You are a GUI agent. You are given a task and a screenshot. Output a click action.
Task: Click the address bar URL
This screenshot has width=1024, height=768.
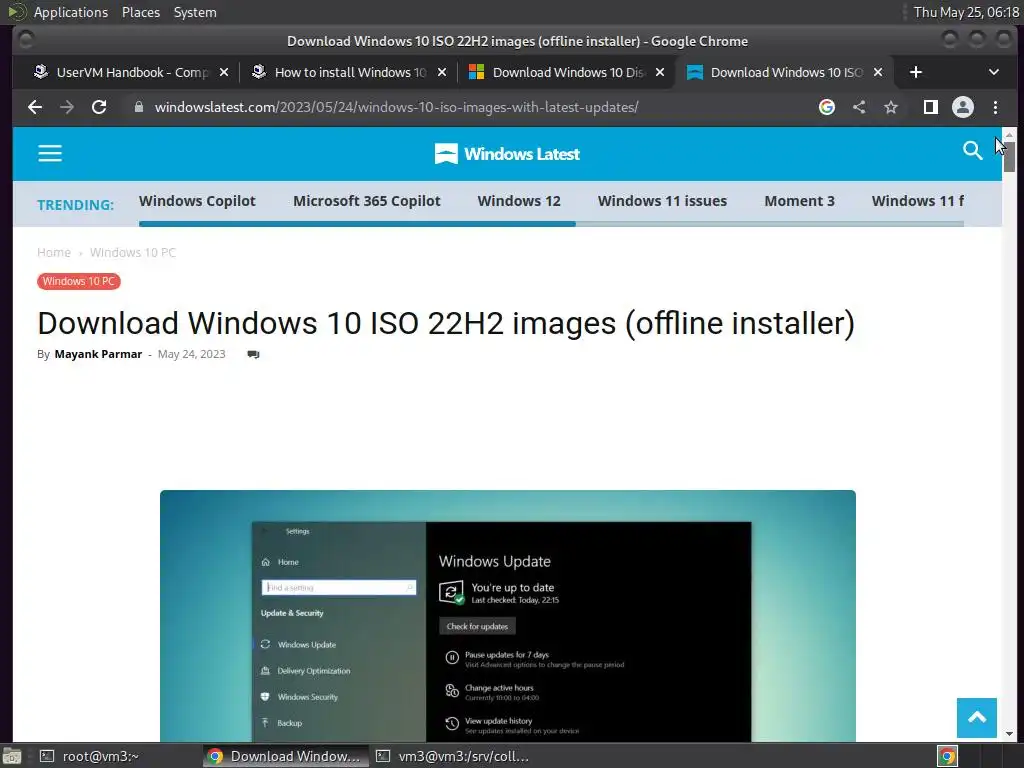[x=396, y=107]
